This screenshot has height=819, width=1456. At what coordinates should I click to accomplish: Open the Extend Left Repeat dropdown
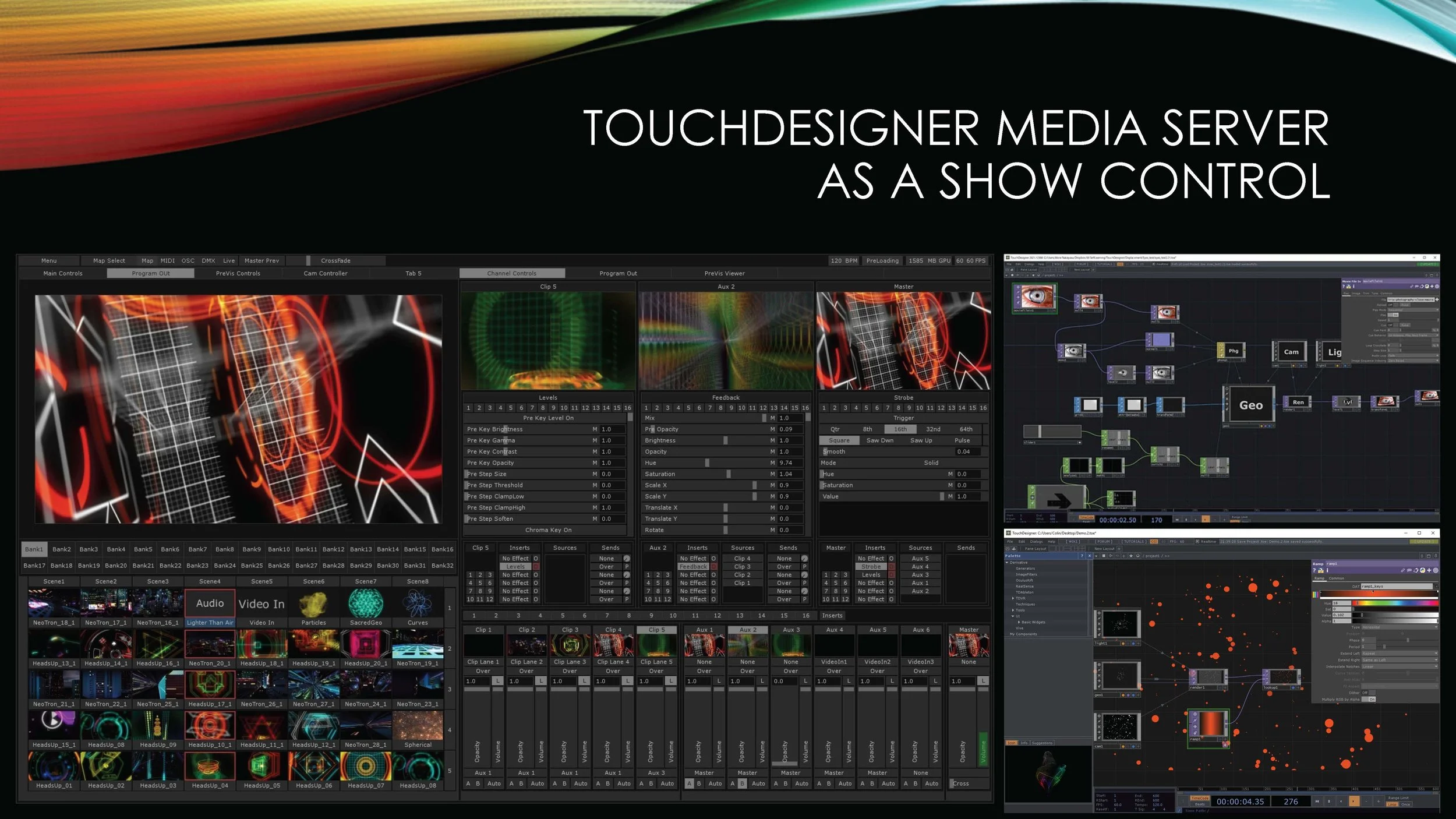coord(1399,654)
